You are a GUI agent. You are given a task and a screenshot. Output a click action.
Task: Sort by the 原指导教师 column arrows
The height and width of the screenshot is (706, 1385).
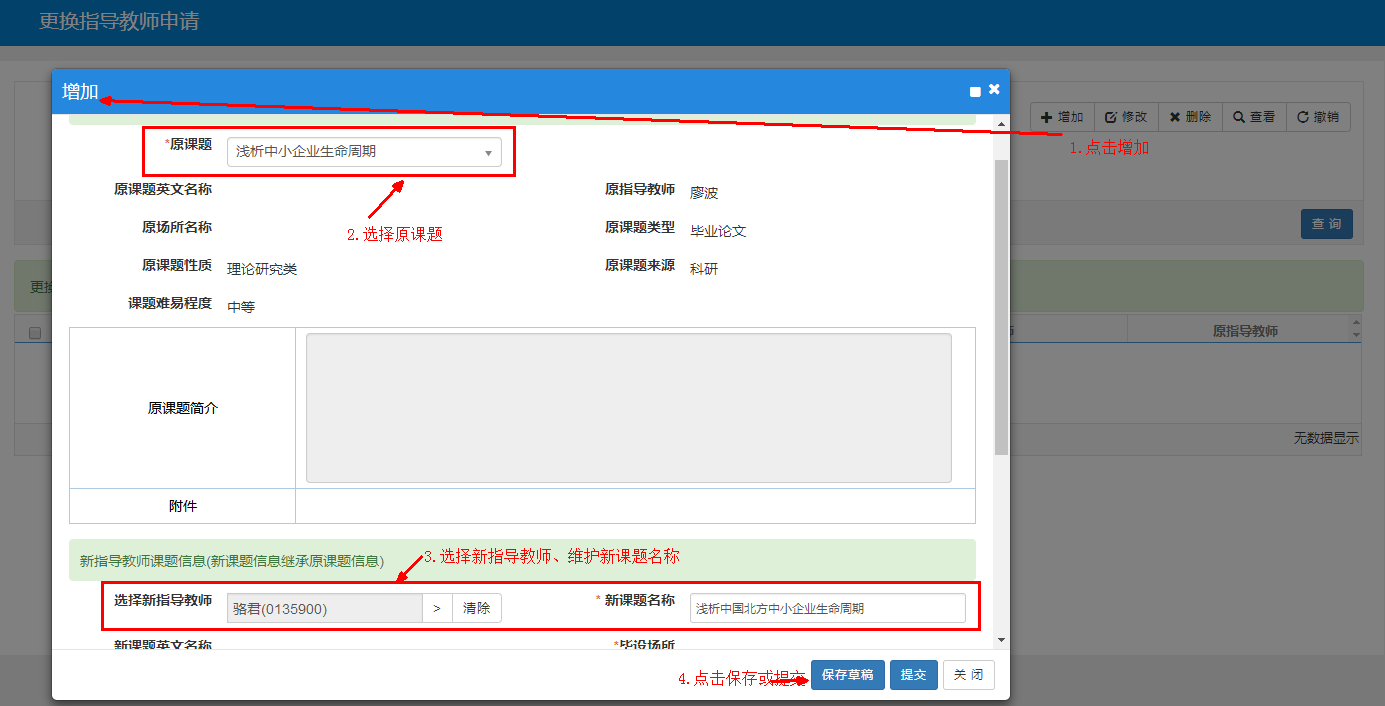pos(1355,329)
